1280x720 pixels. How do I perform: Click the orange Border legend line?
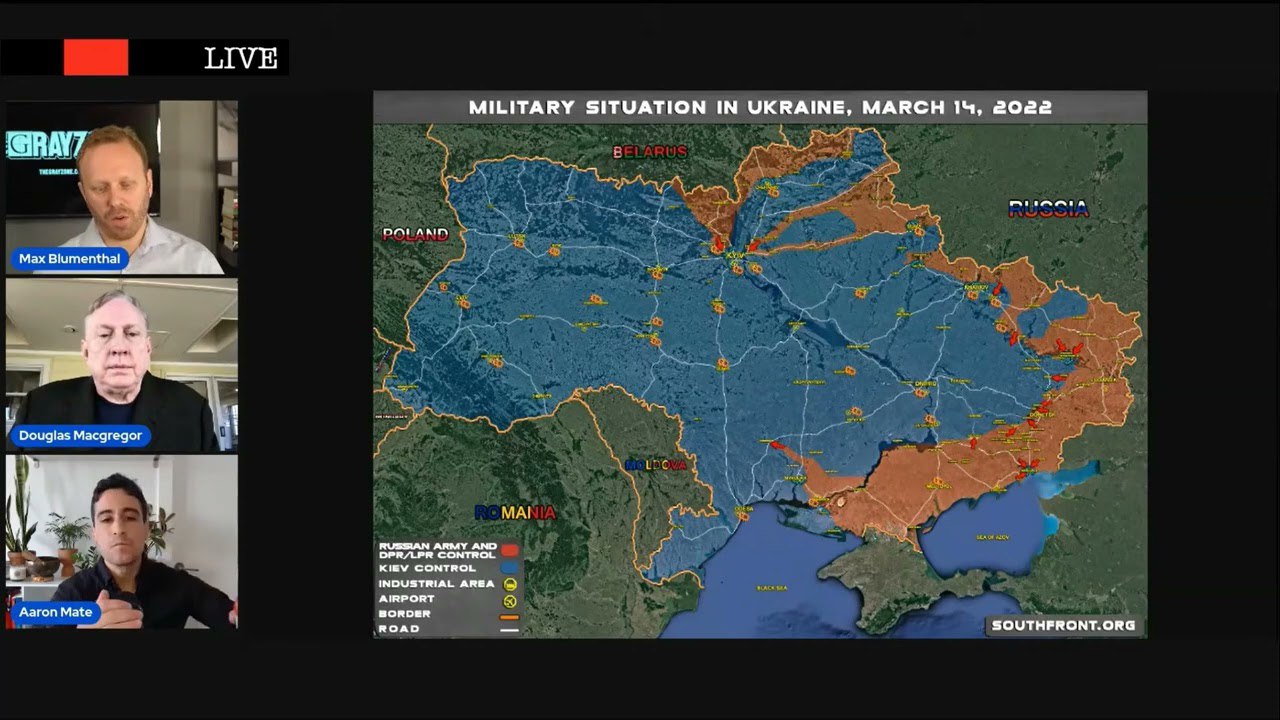click(510, 615)
